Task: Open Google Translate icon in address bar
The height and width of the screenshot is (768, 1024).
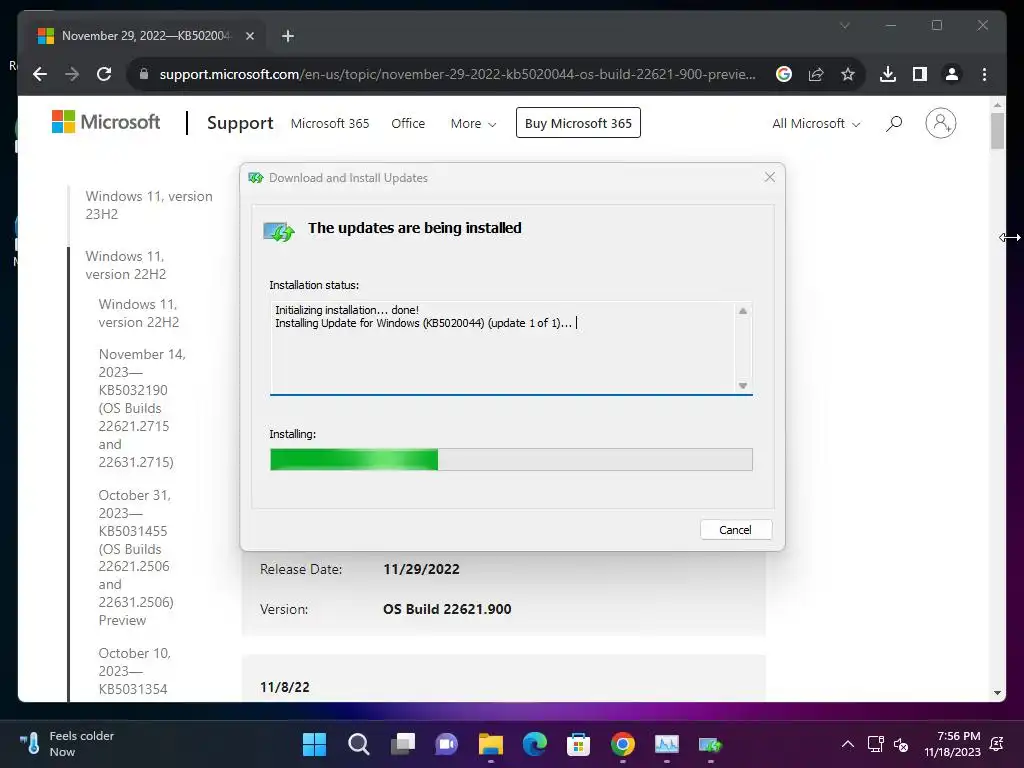Action: coord(784,74)
